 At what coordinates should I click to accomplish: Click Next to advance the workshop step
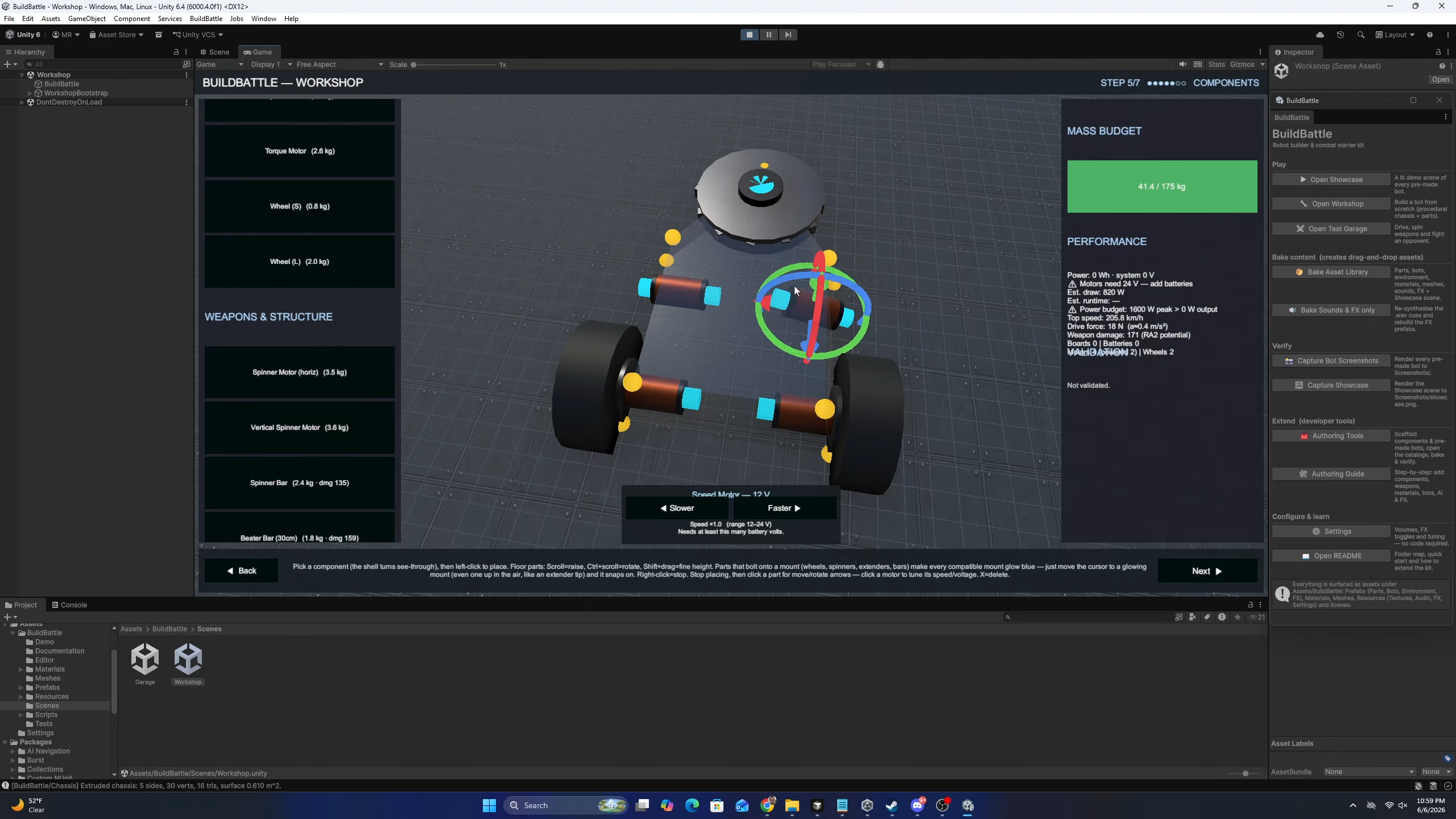click(1207, 570)
